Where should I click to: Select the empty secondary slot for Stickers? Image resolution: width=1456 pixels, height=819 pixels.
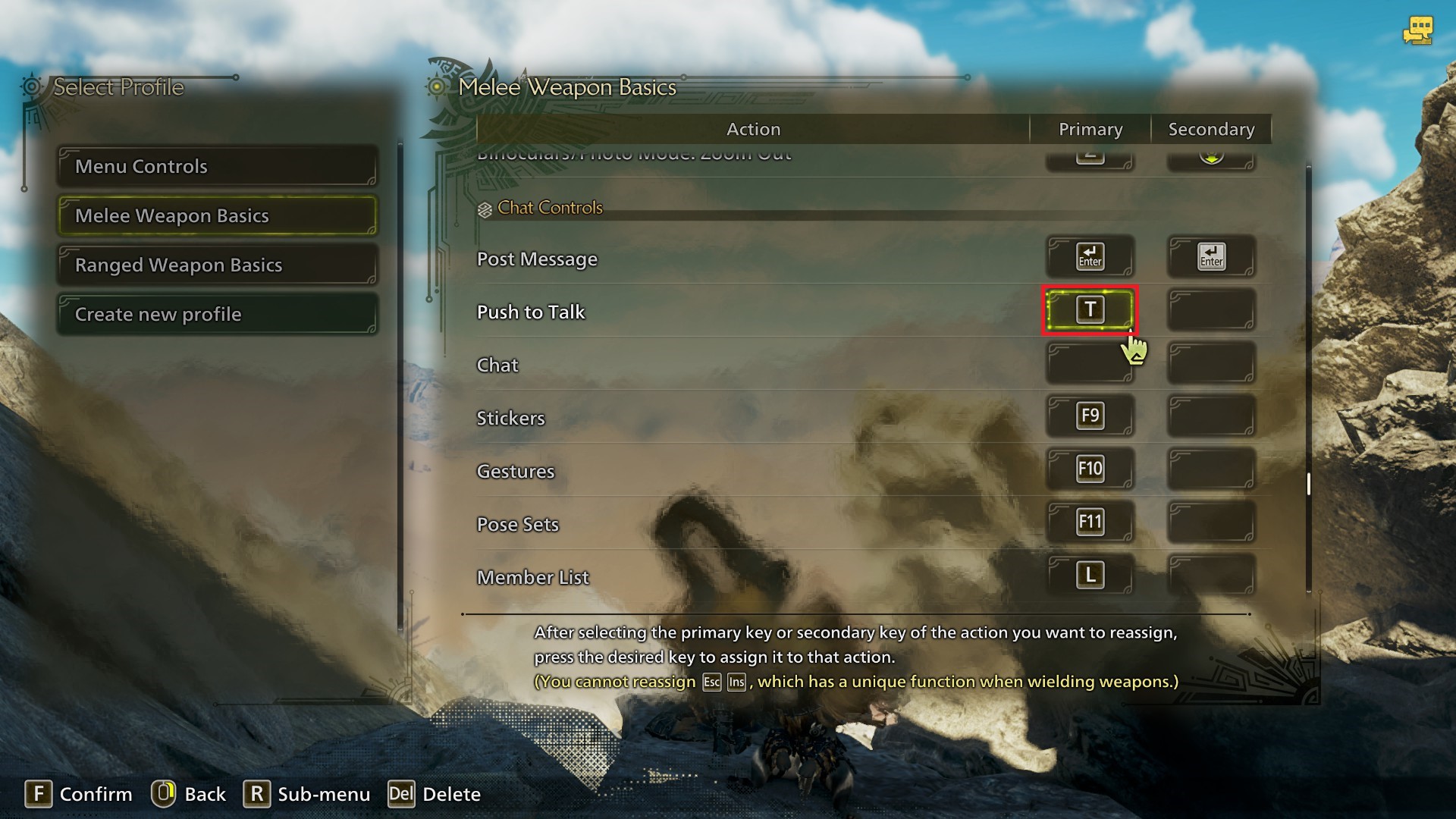tap(1211, 416)
